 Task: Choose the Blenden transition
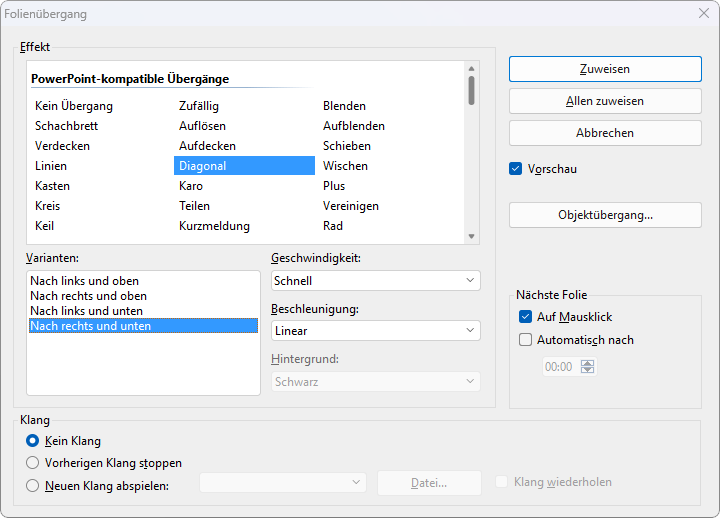point(344,106)
